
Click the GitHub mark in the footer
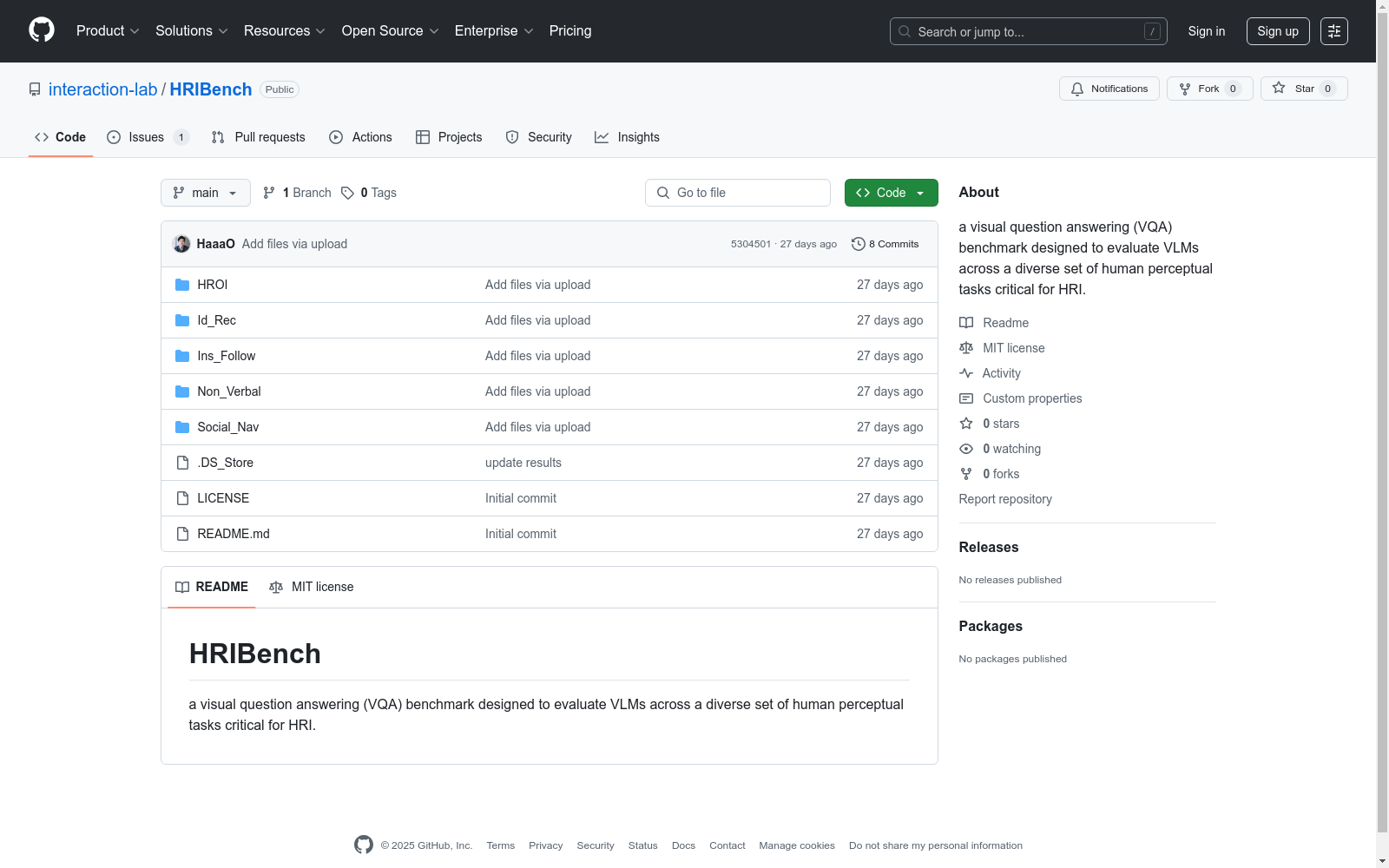point(364,845)
